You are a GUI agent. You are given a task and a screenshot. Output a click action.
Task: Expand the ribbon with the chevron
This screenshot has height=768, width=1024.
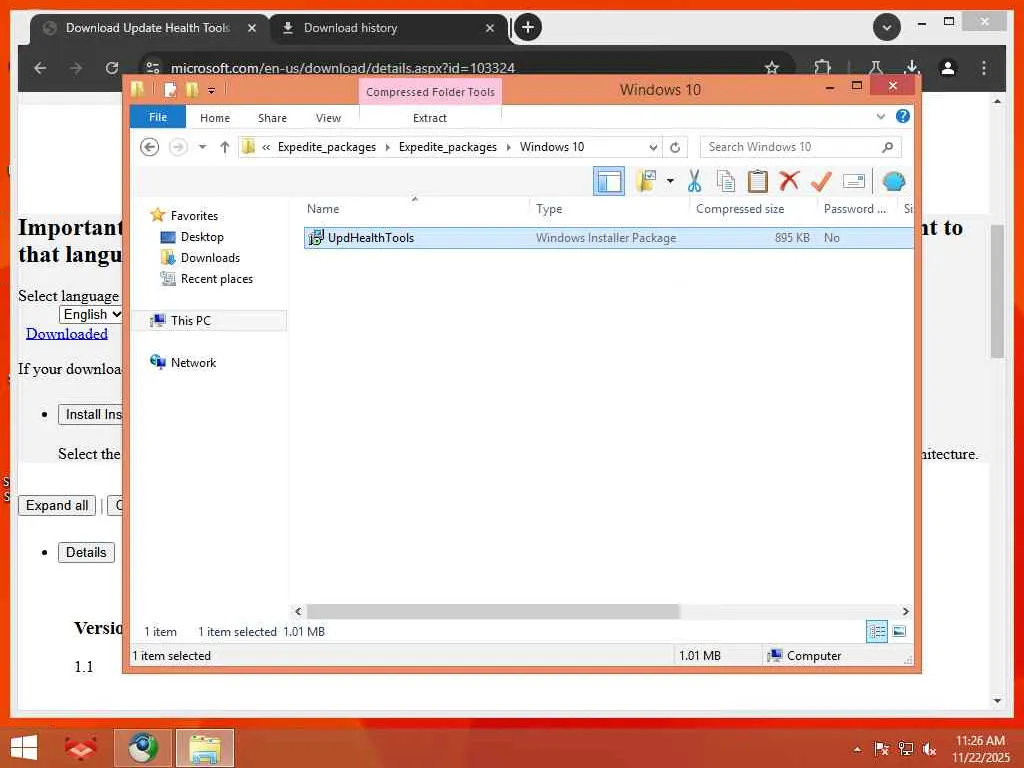click(x=880, y=117)
